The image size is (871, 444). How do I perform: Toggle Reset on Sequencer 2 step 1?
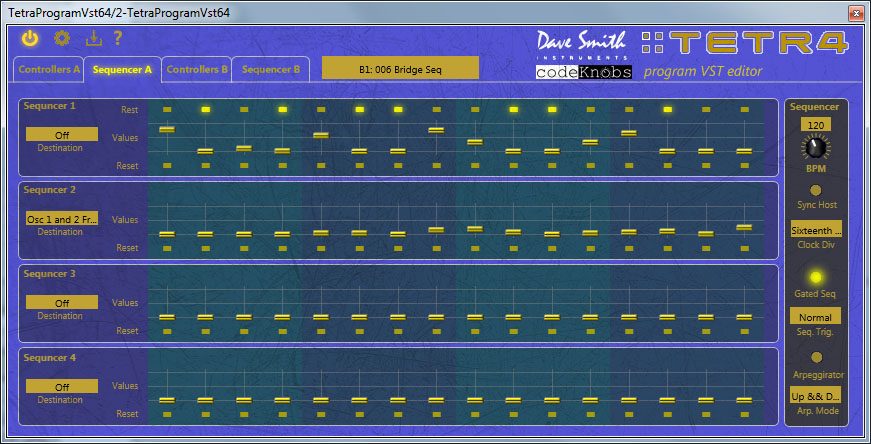167,248
